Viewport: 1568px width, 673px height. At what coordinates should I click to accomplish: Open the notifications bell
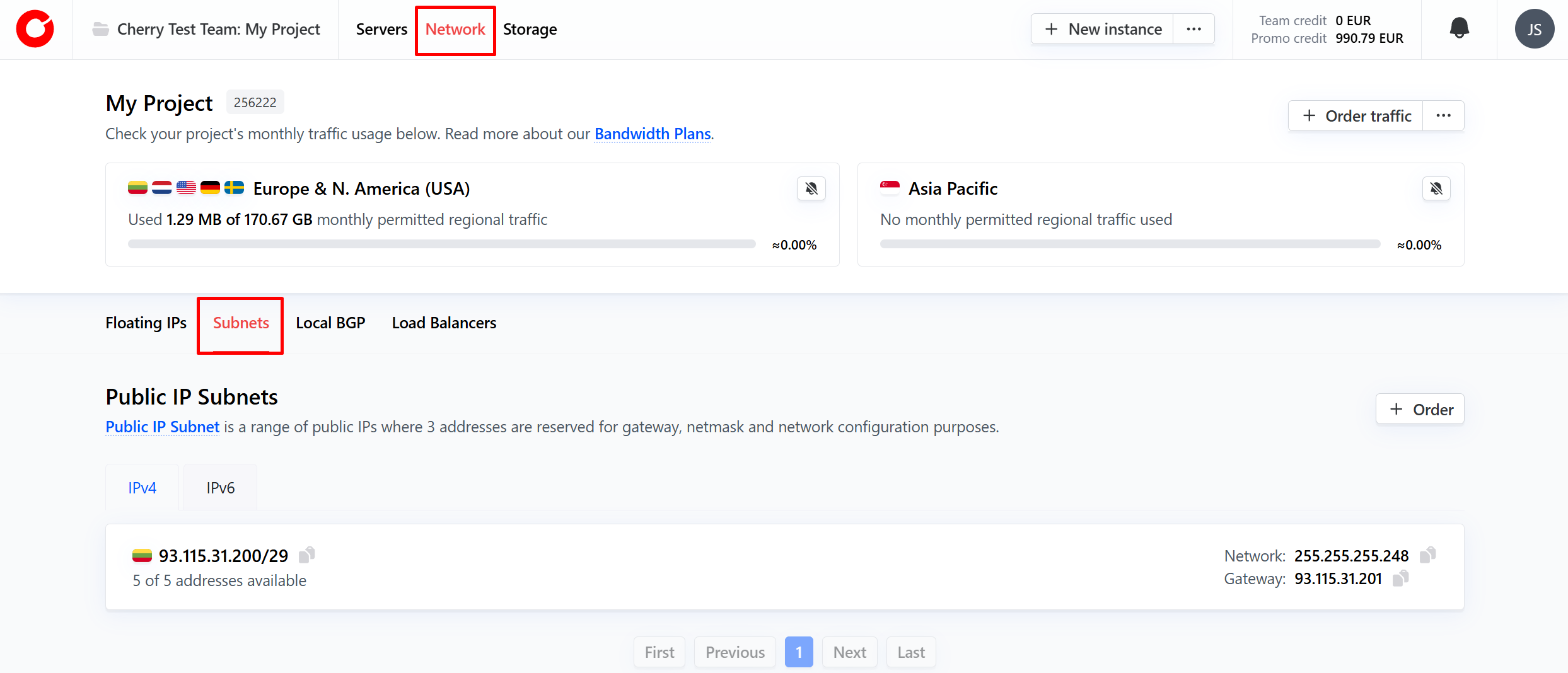(1459, 29)
